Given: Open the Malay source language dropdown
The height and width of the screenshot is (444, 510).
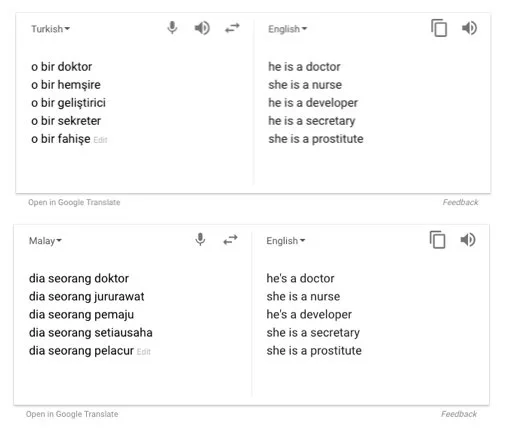Looking at the screenshot, I should tap(45, 241).
